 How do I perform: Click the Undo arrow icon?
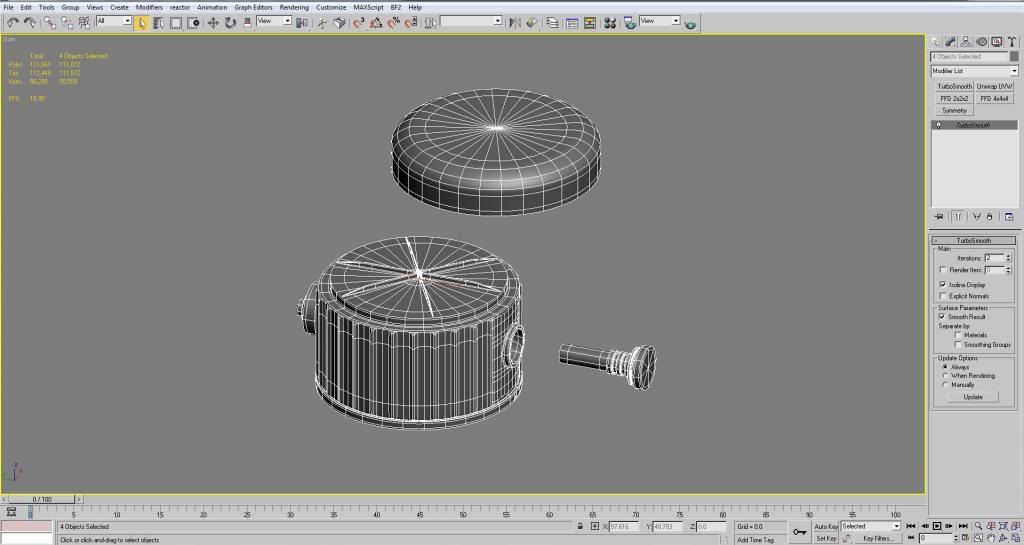[12, 22]
